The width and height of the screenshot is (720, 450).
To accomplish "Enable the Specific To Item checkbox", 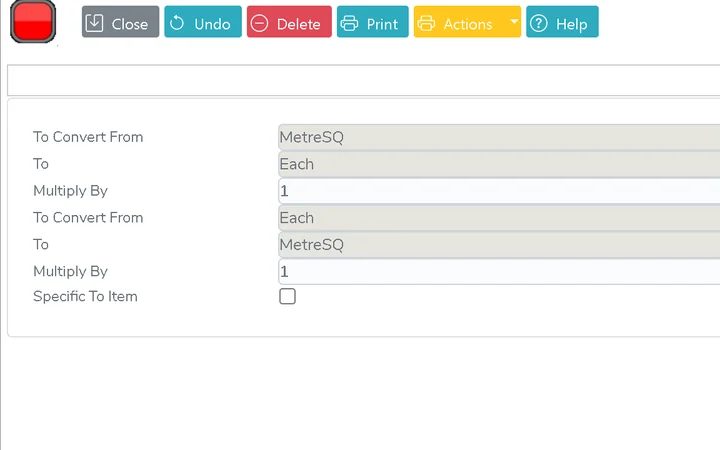I will pyautogui.click(x=287, y=296).
